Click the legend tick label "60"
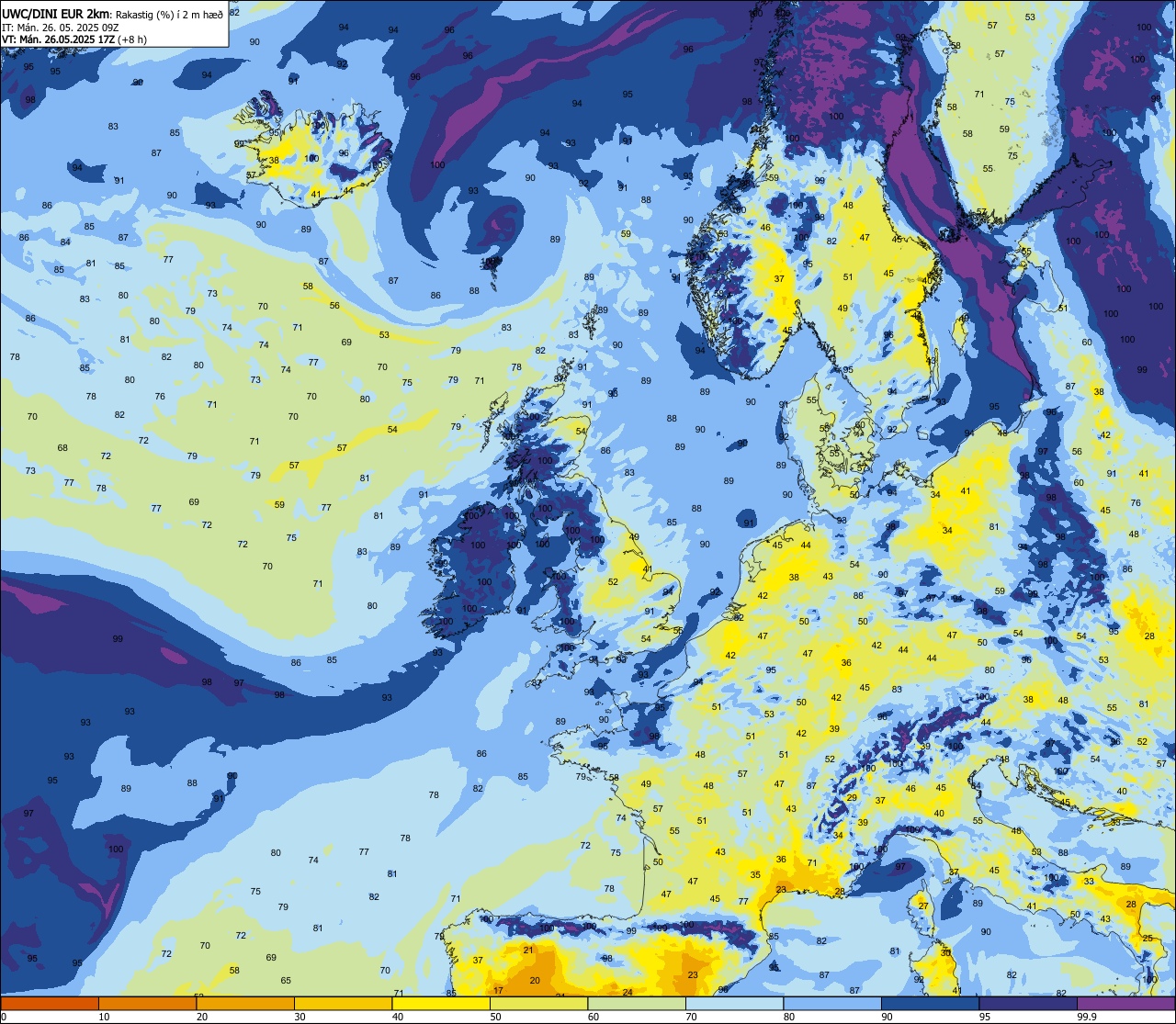This screenshot has width=1176, height=1024. click(594, 1017)
